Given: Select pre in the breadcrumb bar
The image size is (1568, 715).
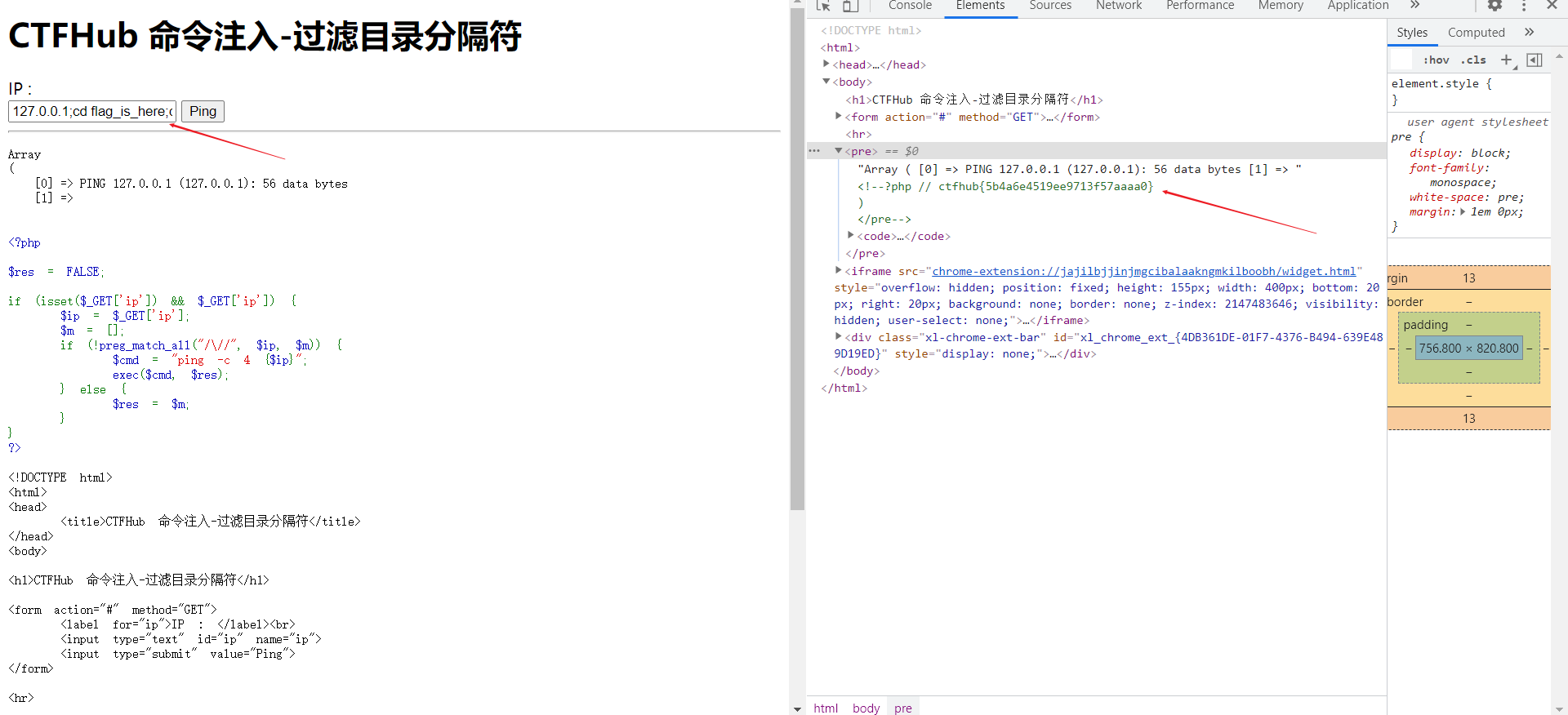Looking at the screenshot, I should point(902,708).
